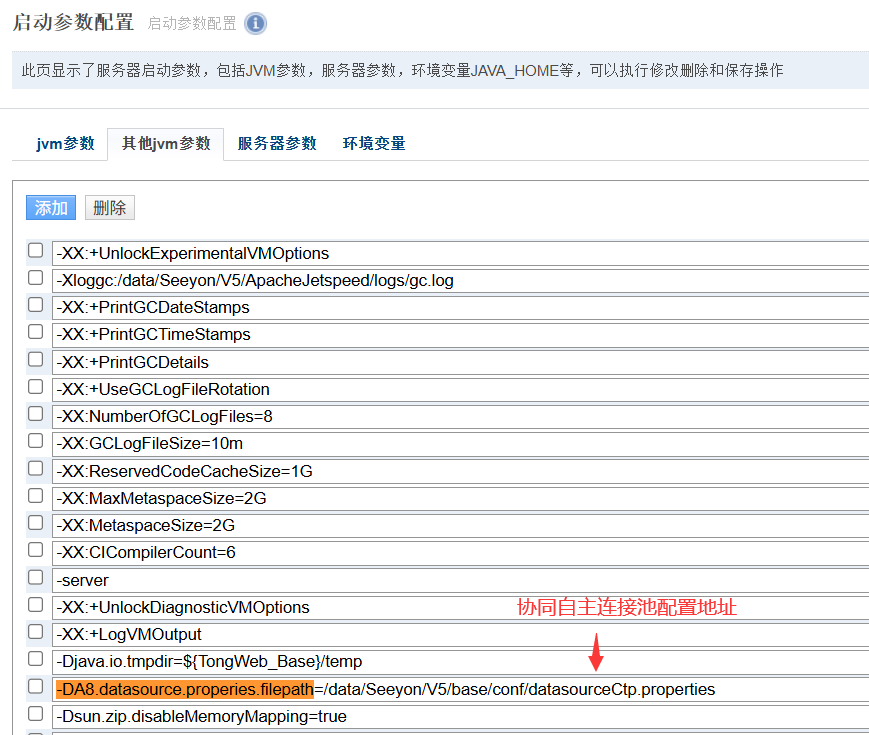869x735 pixels.
Task: Focus the -server parameter field
Action: click(x=461, y=580)
